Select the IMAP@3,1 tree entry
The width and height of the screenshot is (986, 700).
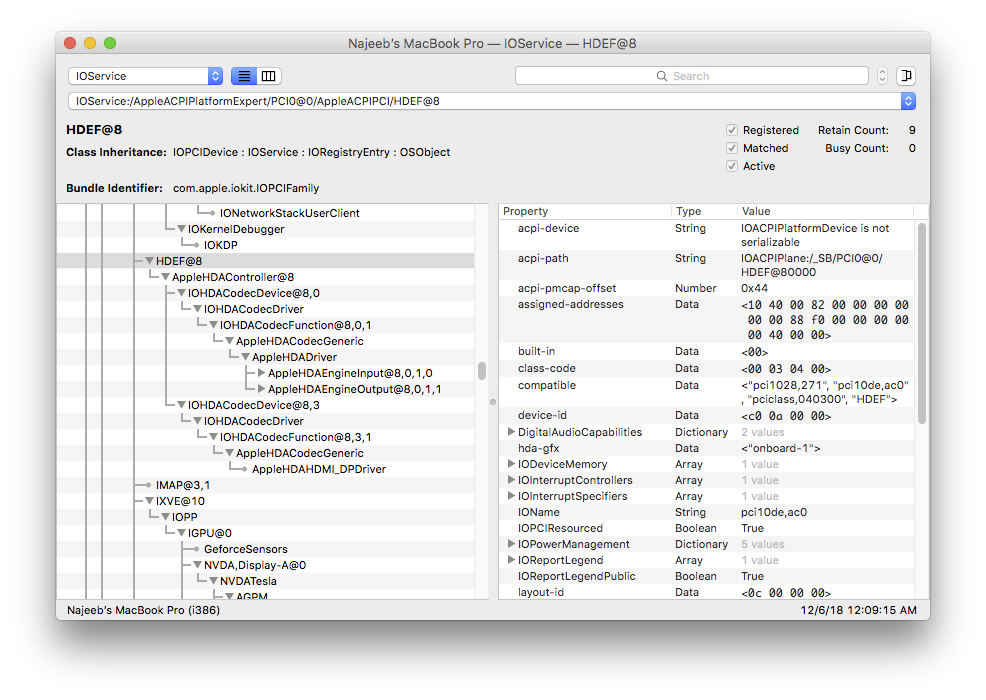click(x=183, y=485)
